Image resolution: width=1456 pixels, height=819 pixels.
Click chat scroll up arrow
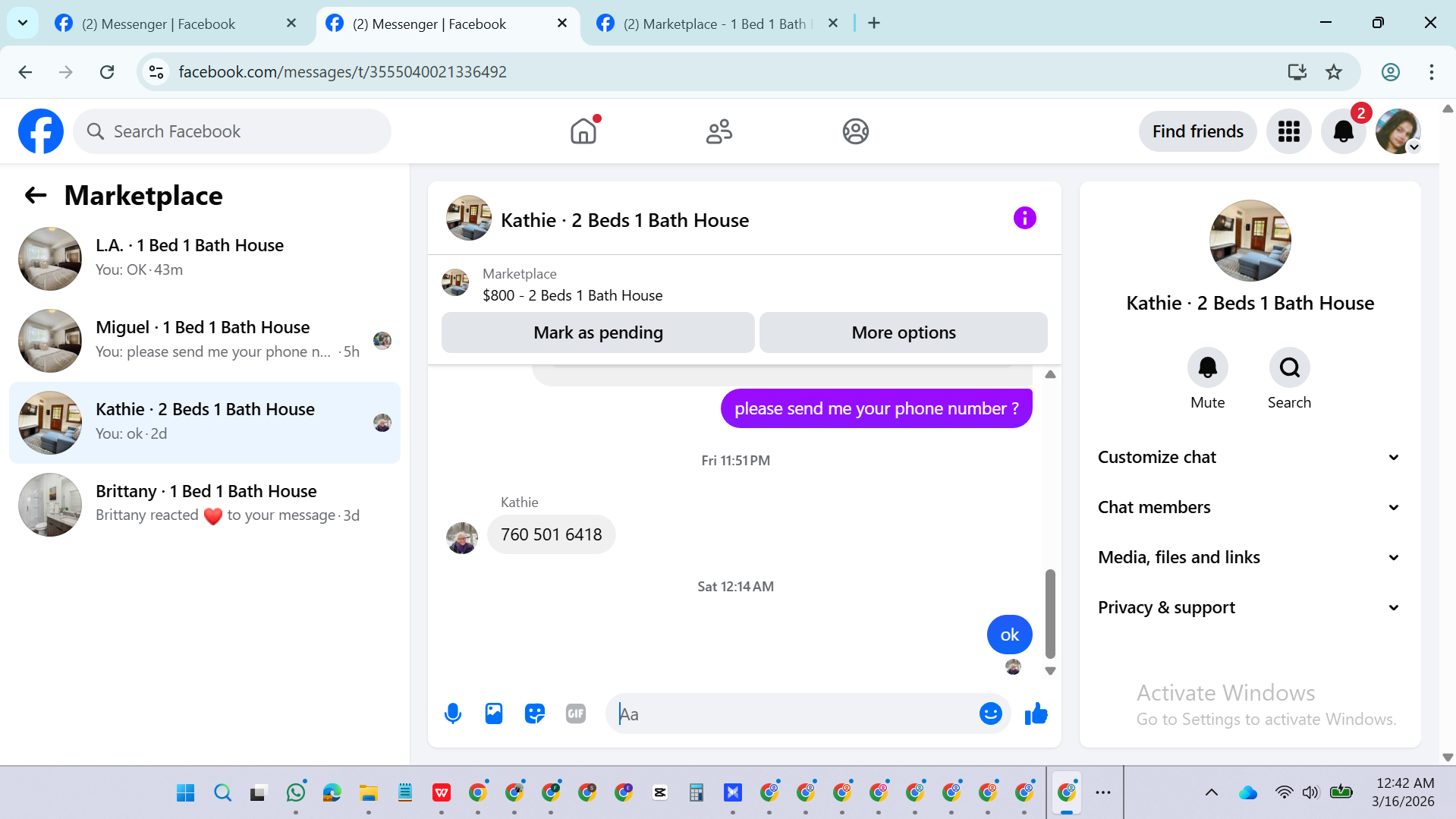click(x=1050, y=374)
